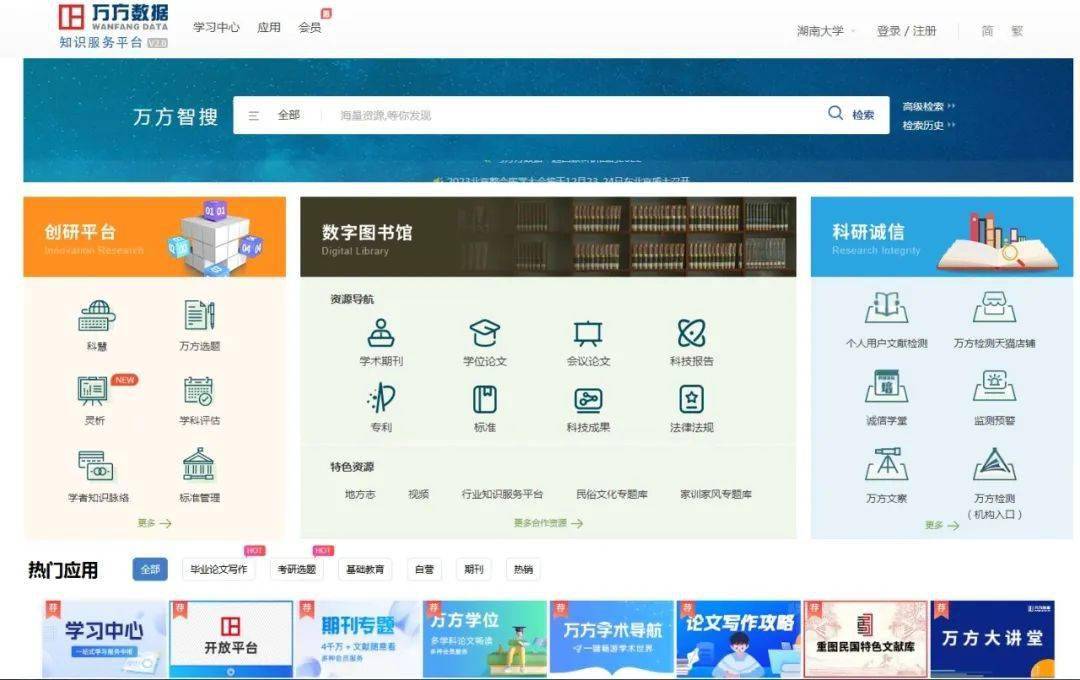Expand the 全部 search scope dropdown
The width and height of the screenshot is (1080, 680).
289,115
